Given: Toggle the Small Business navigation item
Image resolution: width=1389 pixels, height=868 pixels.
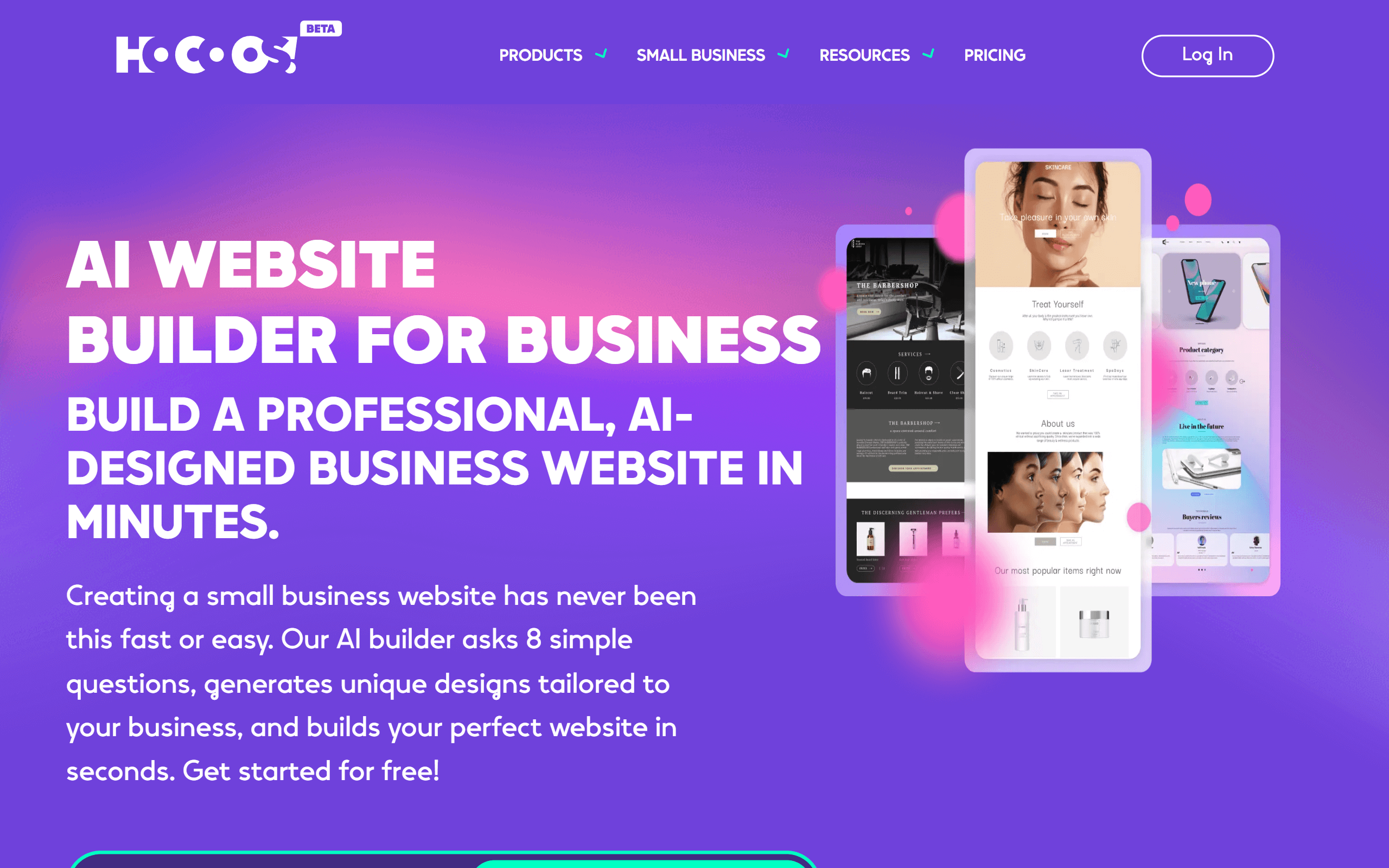Looking at the screenshot, I should [x=700, y=55].
